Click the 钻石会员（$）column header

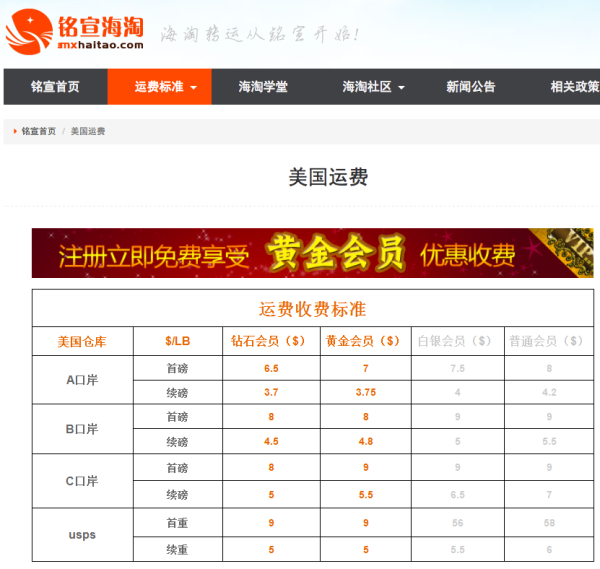tap(271, 341)
